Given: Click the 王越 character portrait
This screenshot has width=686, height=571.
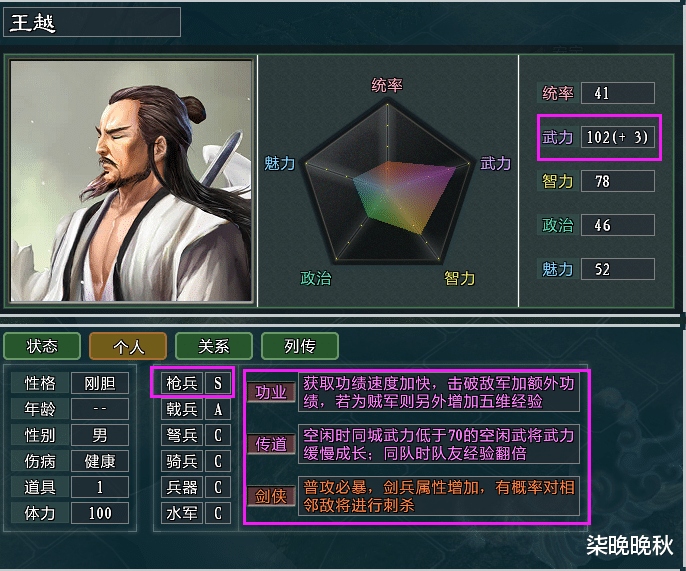Looking at the screenshot, I should 131,181.
